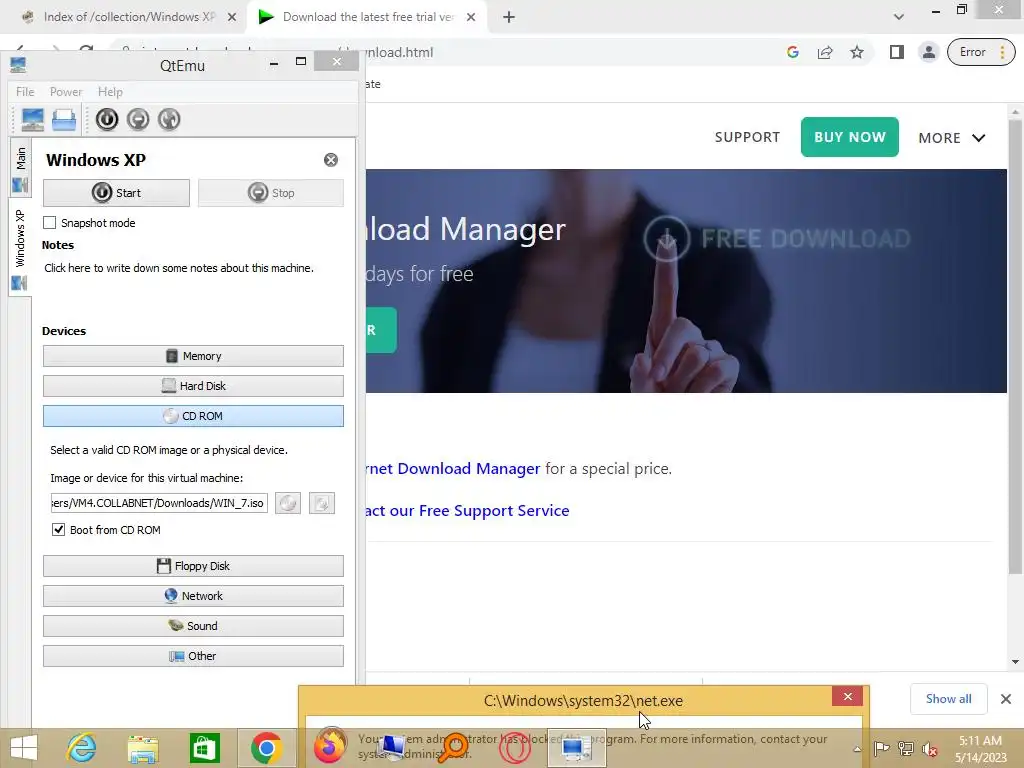Image resolution: width=1024 pixels, height=768 pixels.
Task: Click the Opera taskbar icon
Action: tap(515, 748)
